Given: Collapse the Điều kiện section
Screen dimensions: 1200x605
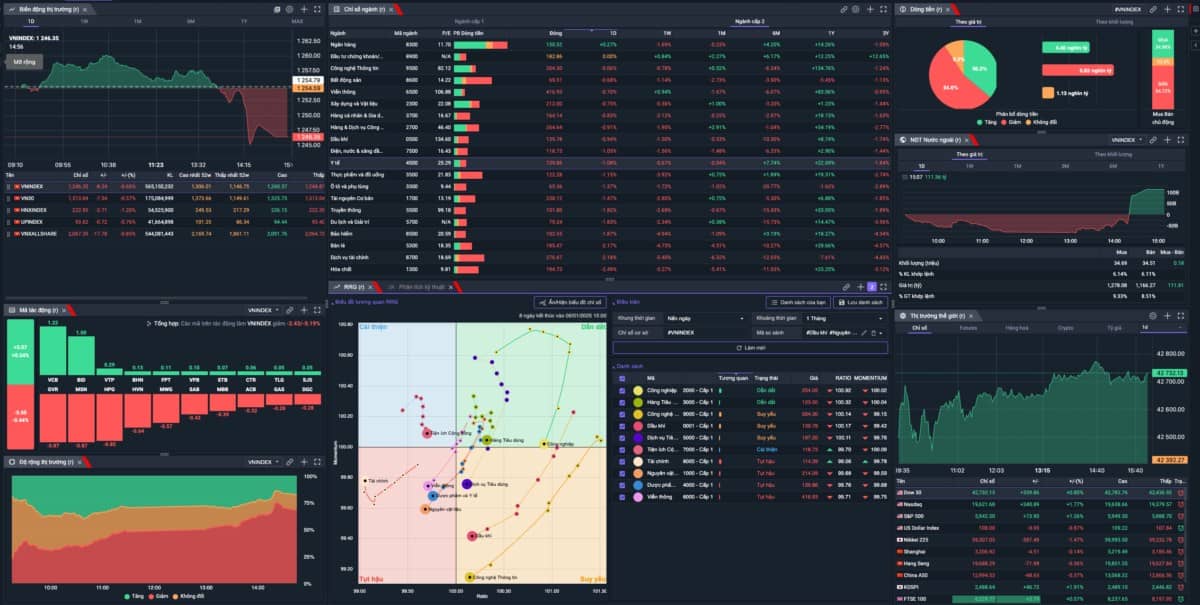Looking at the screenshot, I should click(x=627, y=302).
